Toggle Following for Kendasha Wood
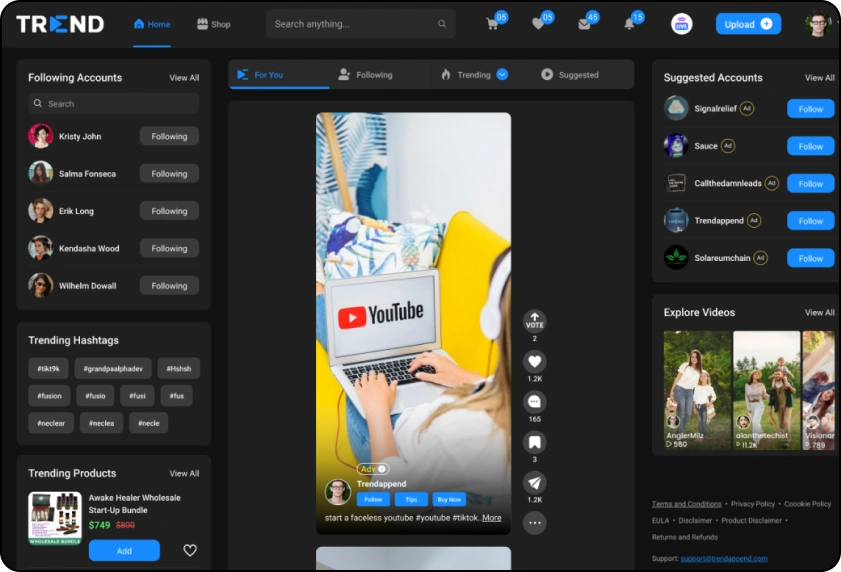 pos(169,248)
